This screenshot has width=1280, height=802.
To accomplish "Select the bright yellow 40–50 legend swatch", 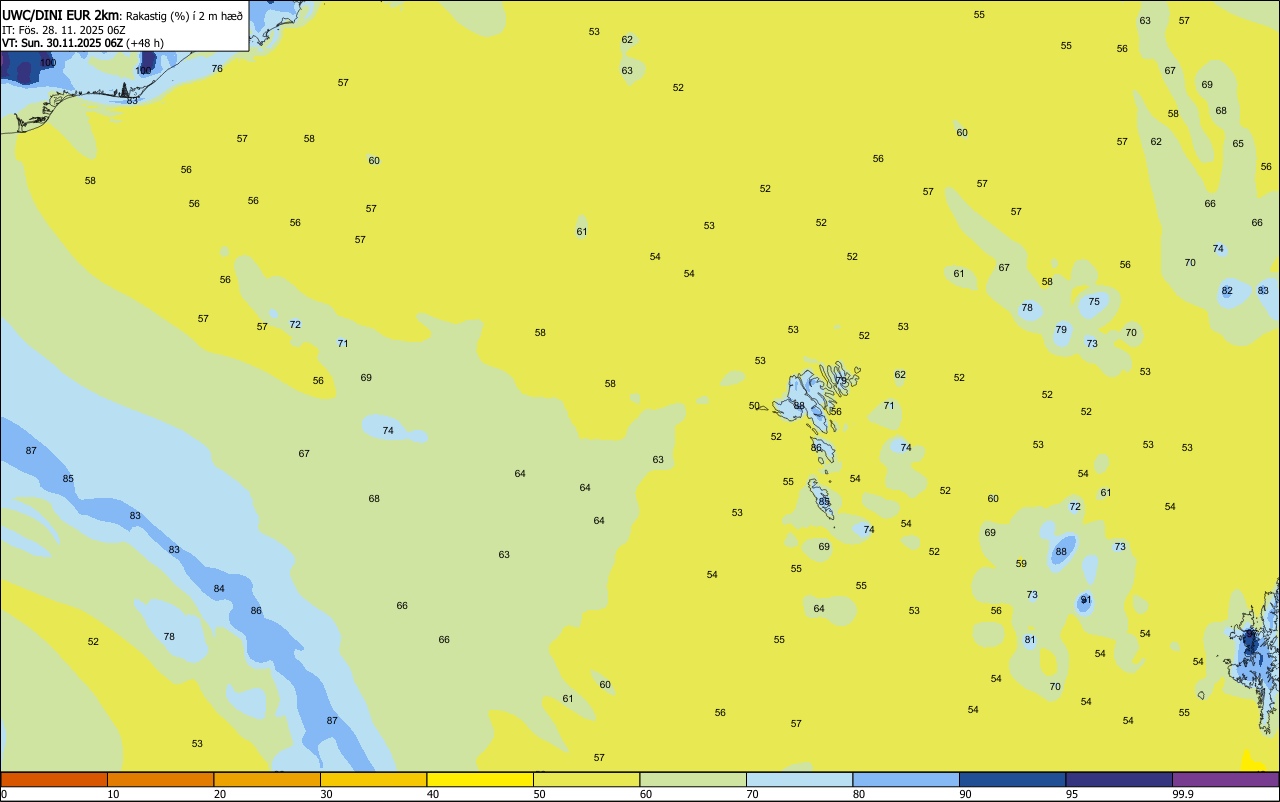I will (x=480, y=779).
